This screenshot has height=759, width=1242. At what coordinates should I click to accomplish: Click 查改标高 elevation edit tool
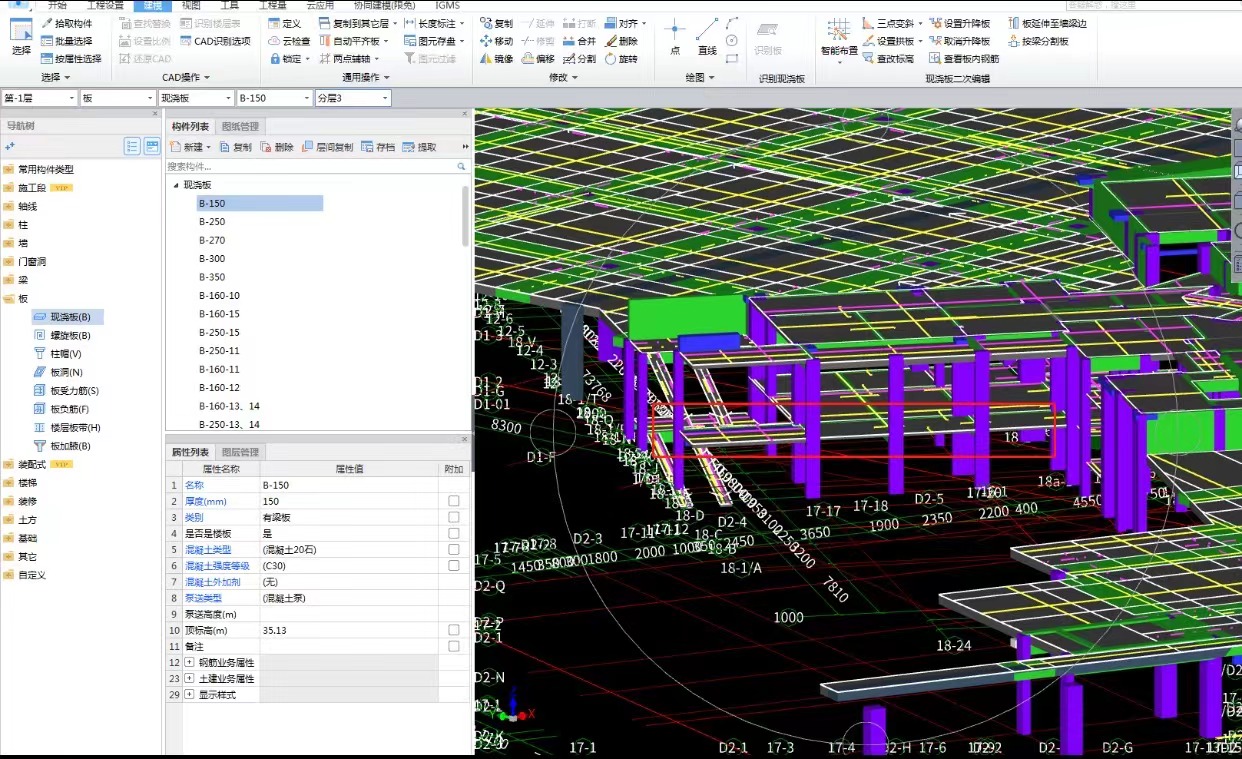(888, 59)
